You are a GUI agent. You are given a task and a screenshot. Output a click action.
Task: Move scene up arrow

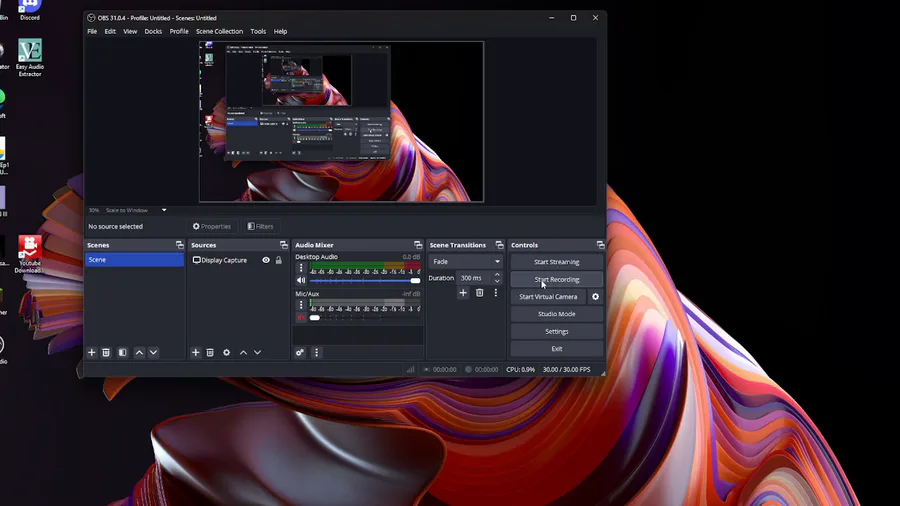(139, 352)
